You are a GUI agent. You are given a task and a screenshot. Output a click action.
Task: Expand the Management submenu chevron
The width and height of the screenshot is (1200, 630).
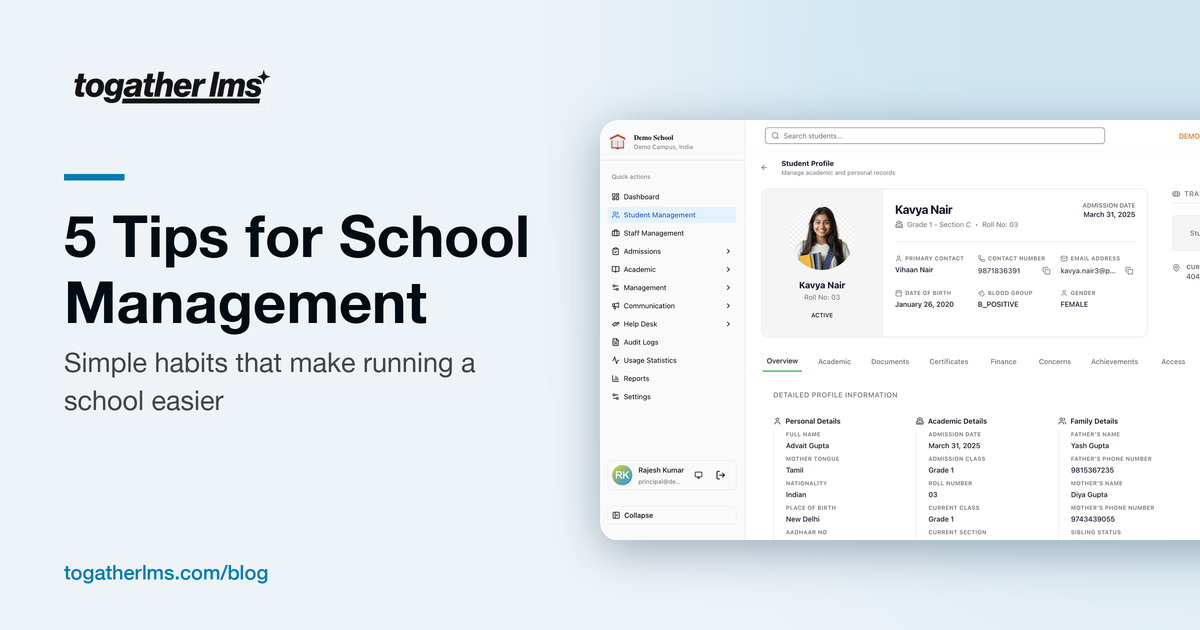[x=728, y=288]
